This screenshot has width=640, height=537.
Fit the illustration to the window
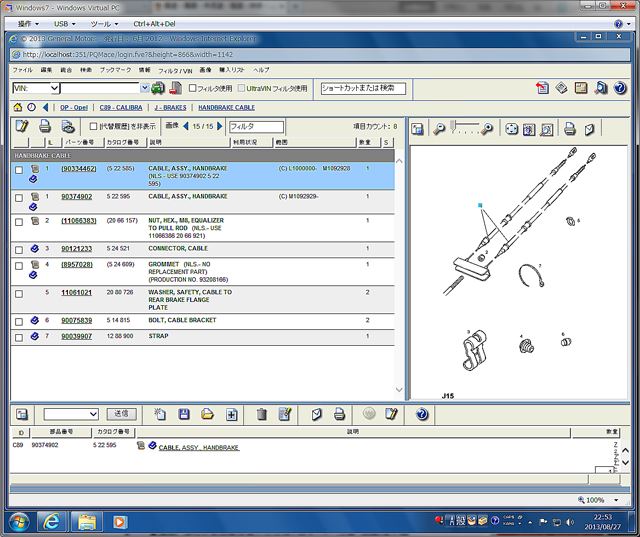point(511,129)
